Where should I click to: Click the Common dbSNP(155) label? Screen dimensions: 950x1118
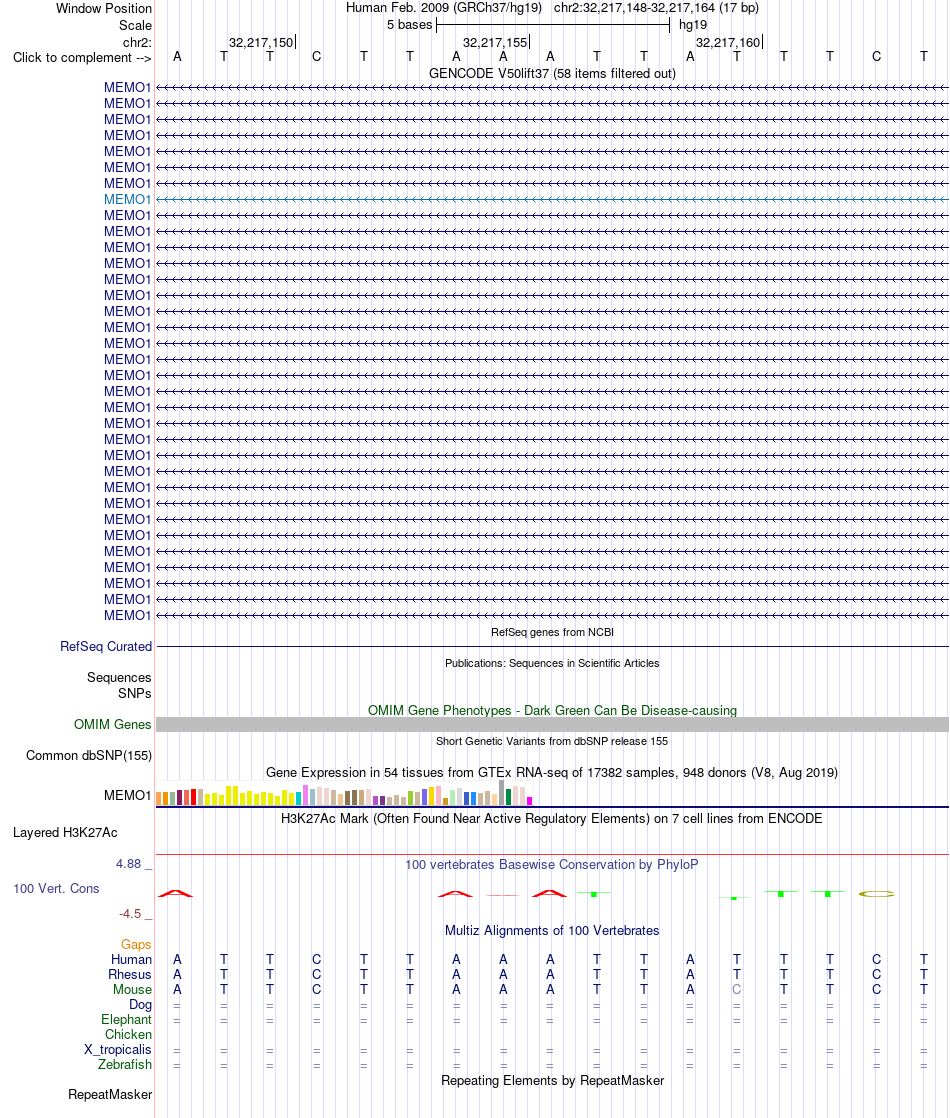89,756
